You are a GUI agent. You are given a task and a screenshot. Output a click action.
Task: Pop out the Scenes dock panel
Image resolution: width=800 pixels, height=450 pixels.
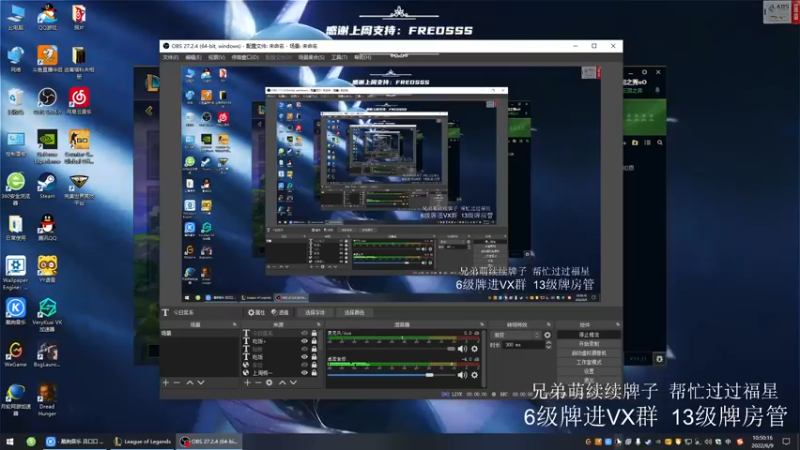point(235,324)
